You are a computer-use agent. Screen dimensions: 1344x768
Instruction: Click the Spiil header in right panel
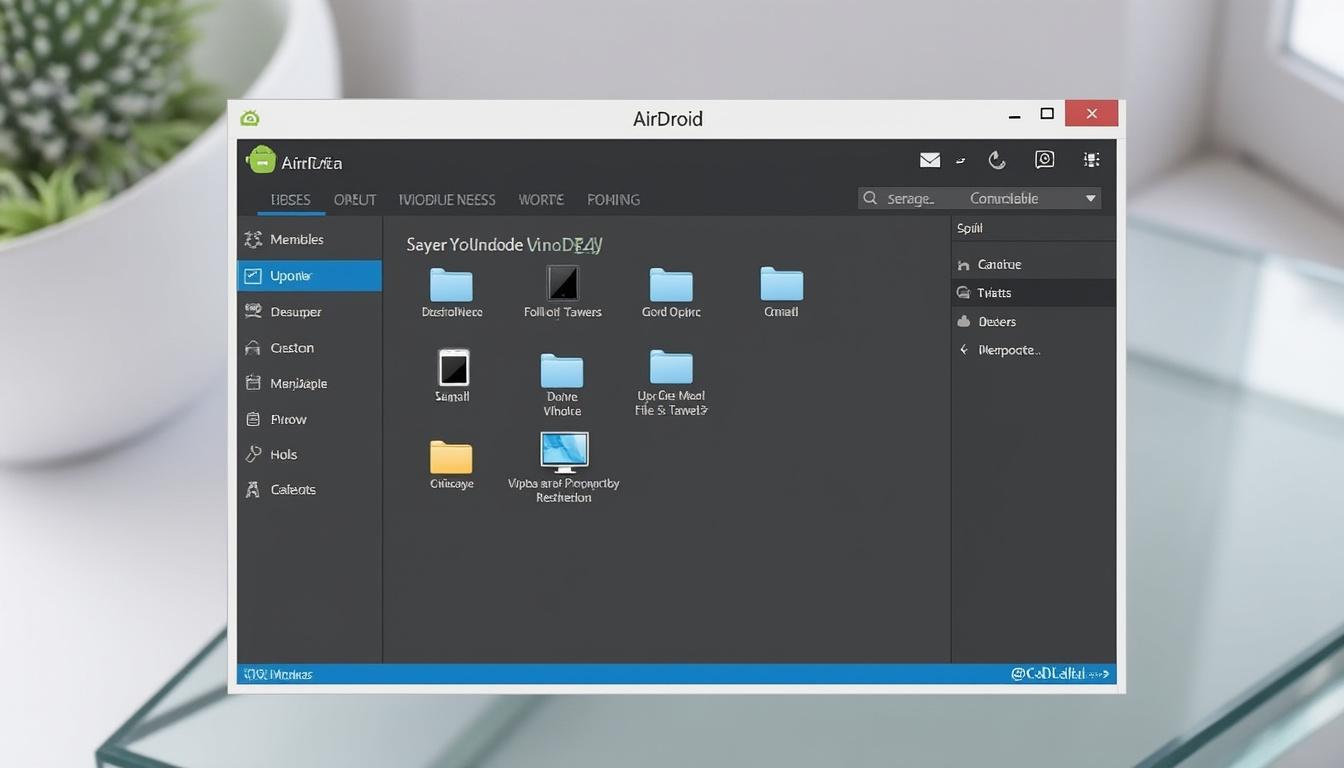point(969,228)
